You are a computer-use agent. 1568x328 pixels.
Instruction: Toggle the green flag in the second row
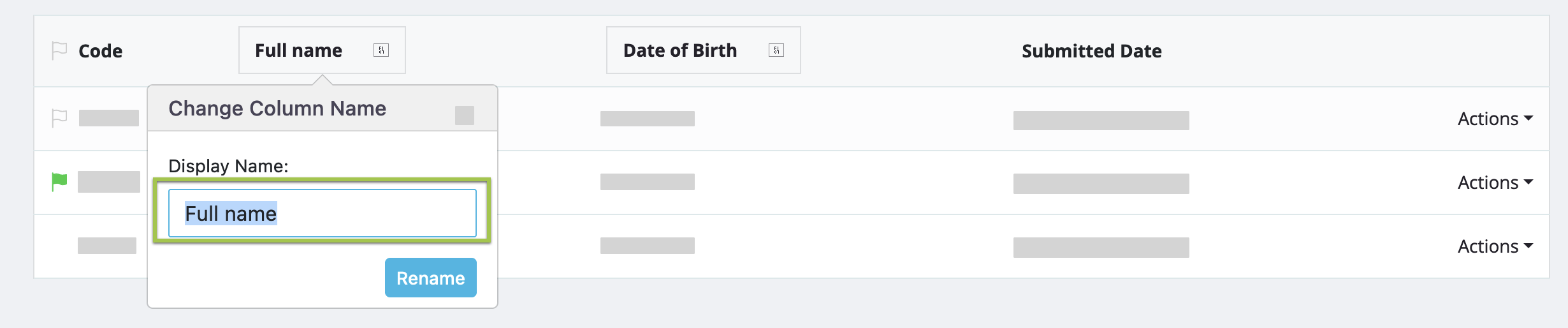[x=59, y=182]
